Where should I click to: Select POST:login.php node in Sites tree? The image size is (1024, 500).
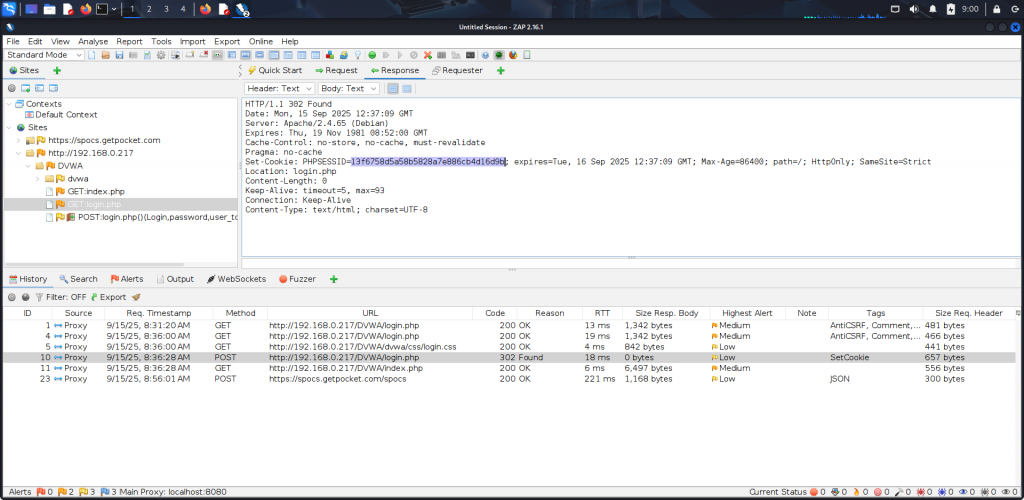[x=158, y=217]
